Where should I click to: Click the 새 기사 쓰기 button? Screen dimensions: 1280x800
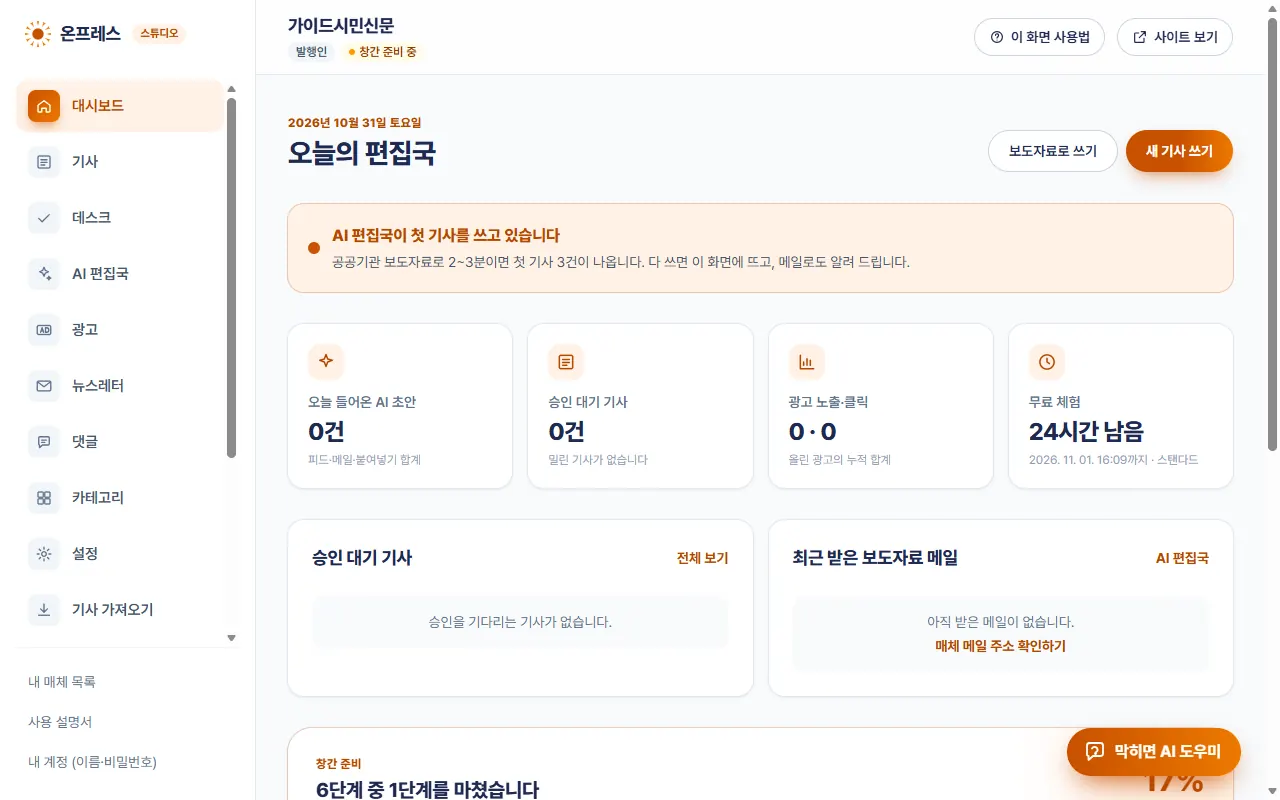pos(1179,151)
